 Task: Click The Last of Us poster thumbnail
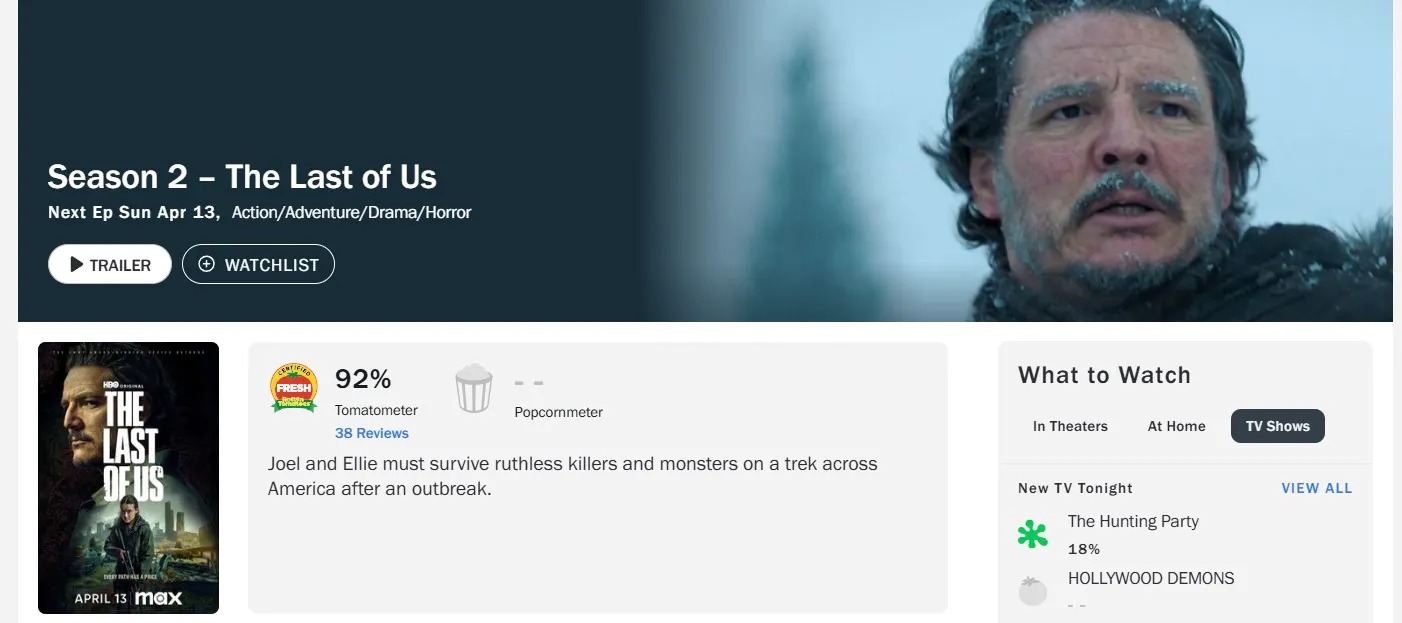tap(128, 478)
